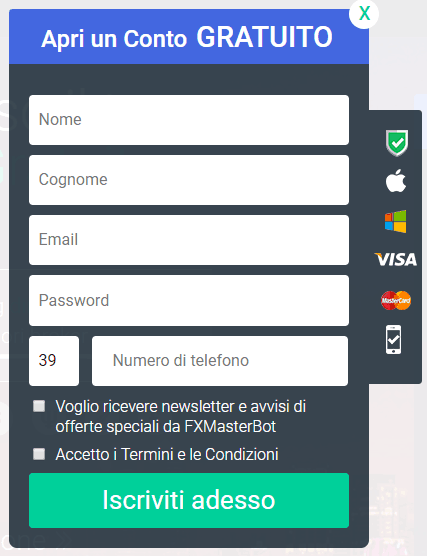Tick the Accetto i Termini checkbox
This screenshot has height=556, width=427.
click(x=39, y=454)
